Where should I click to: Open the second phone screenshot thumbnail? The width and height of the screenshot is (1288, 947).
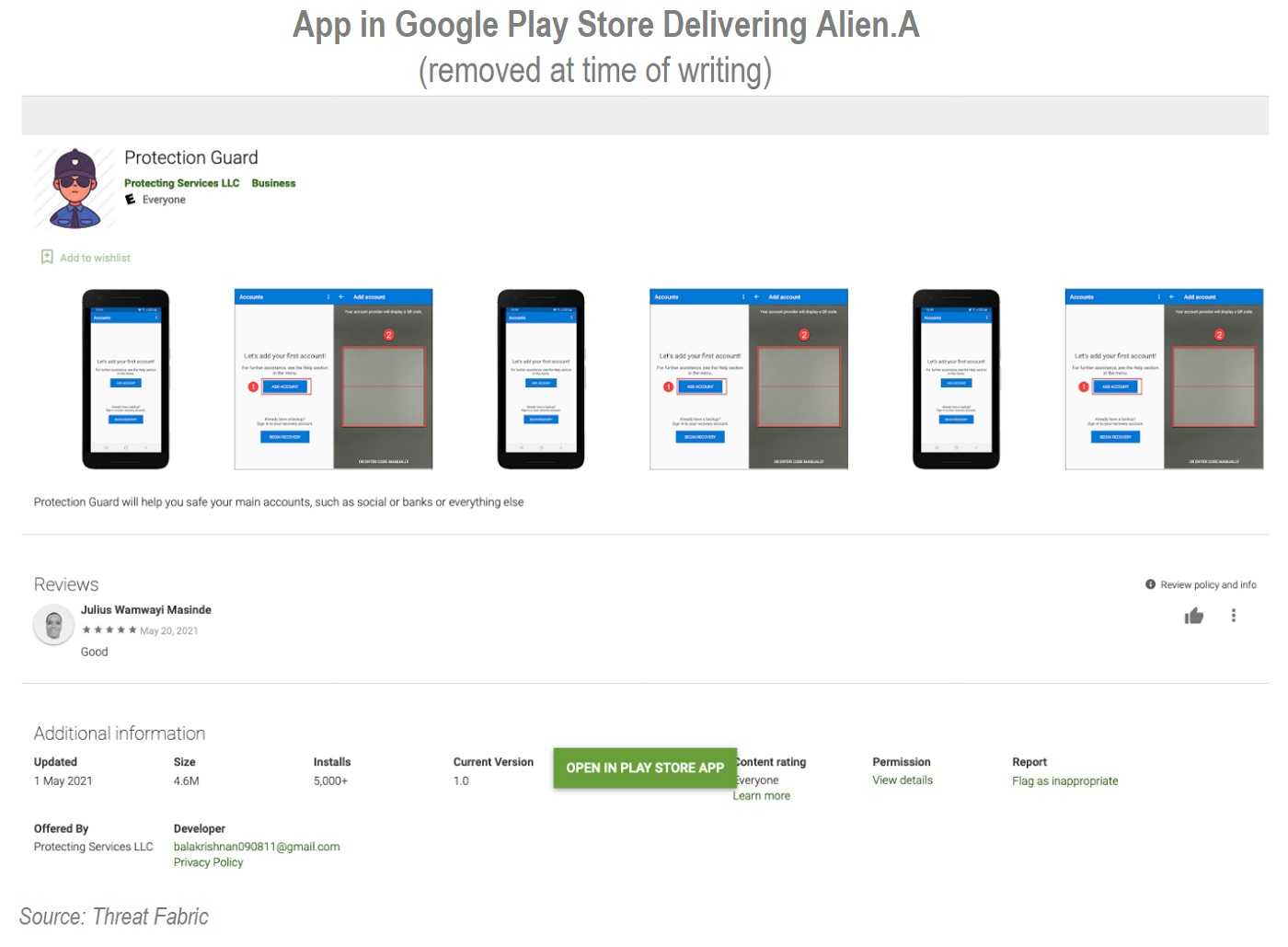(540, 379)
